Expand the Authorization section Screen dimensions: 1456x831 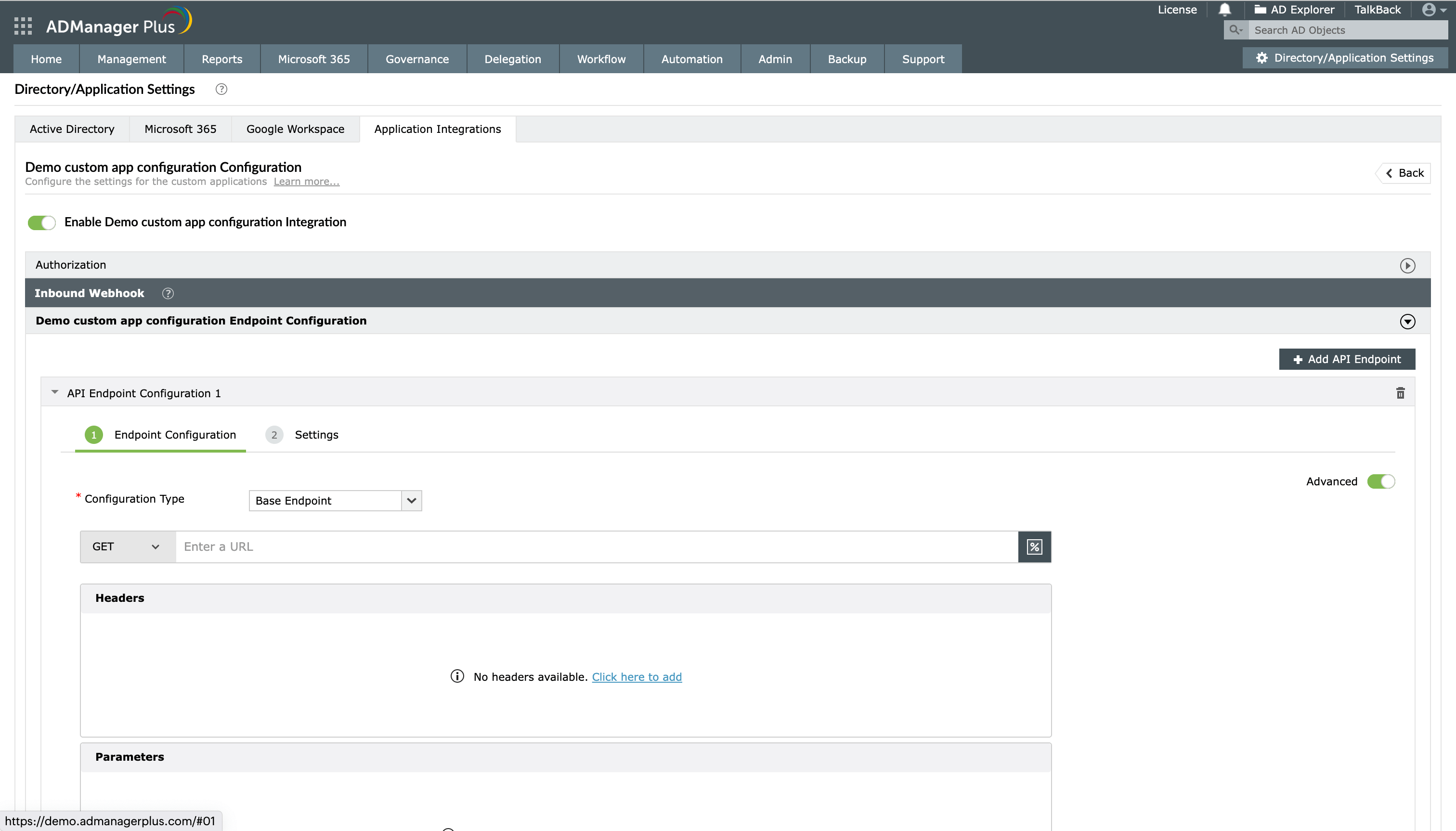coord(1407,265)
